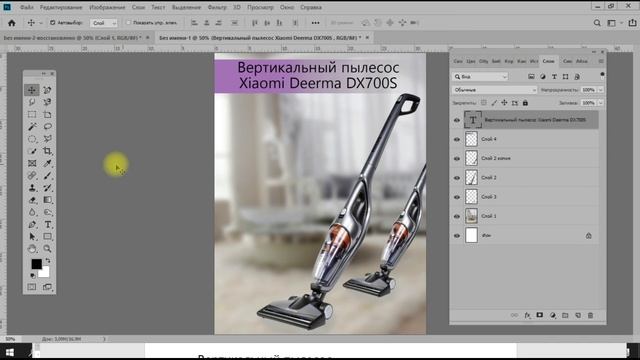Hide the Фон background layer eye icon
Screen dimensions: 640x360
457,236
